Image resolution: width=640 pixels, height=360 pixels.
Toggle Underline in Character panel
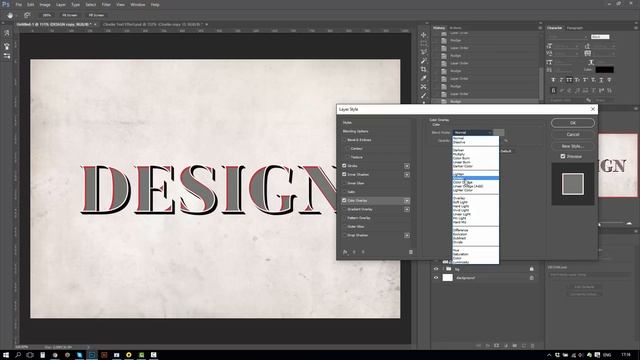tap(601, 80)
